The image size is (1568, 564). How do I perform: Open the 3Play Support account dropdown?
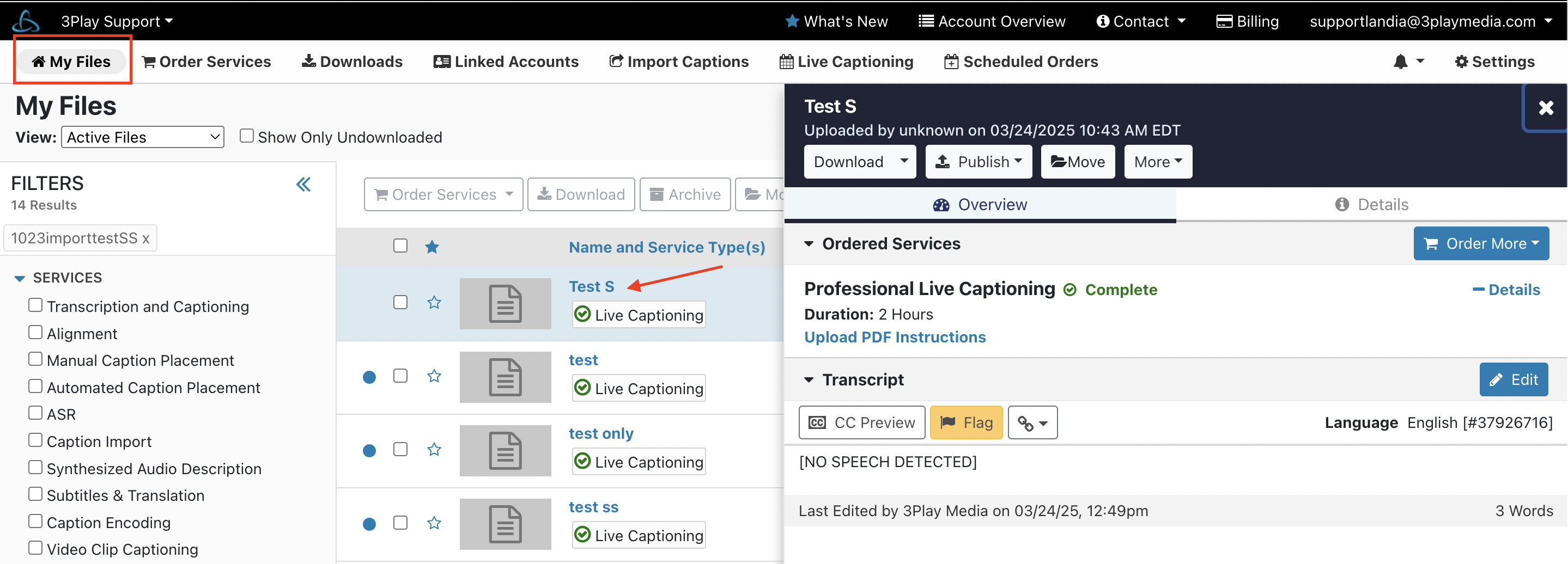(116, 21)
